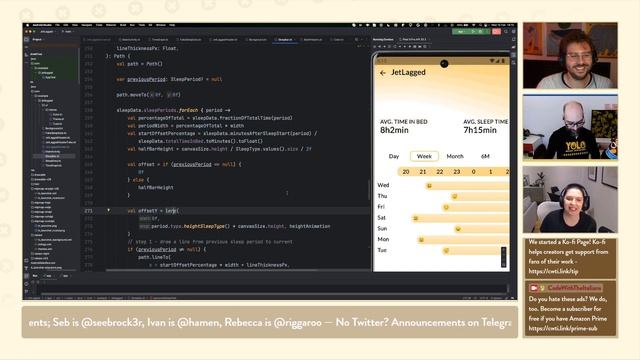Viewport: 640px width, 360px height.
Task: Tap the Thu sleep bar emoji
Action: [454, 196]
